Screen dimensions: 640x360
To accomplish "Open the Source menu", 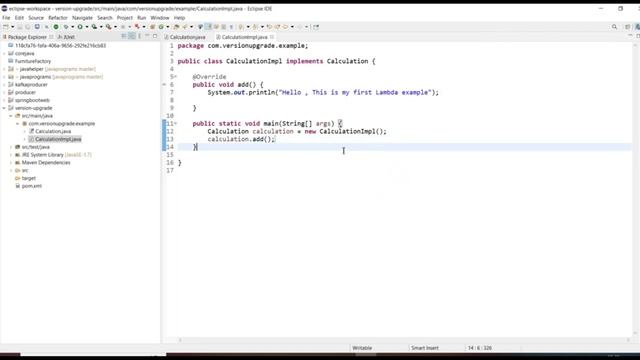I will click(36, 18).
